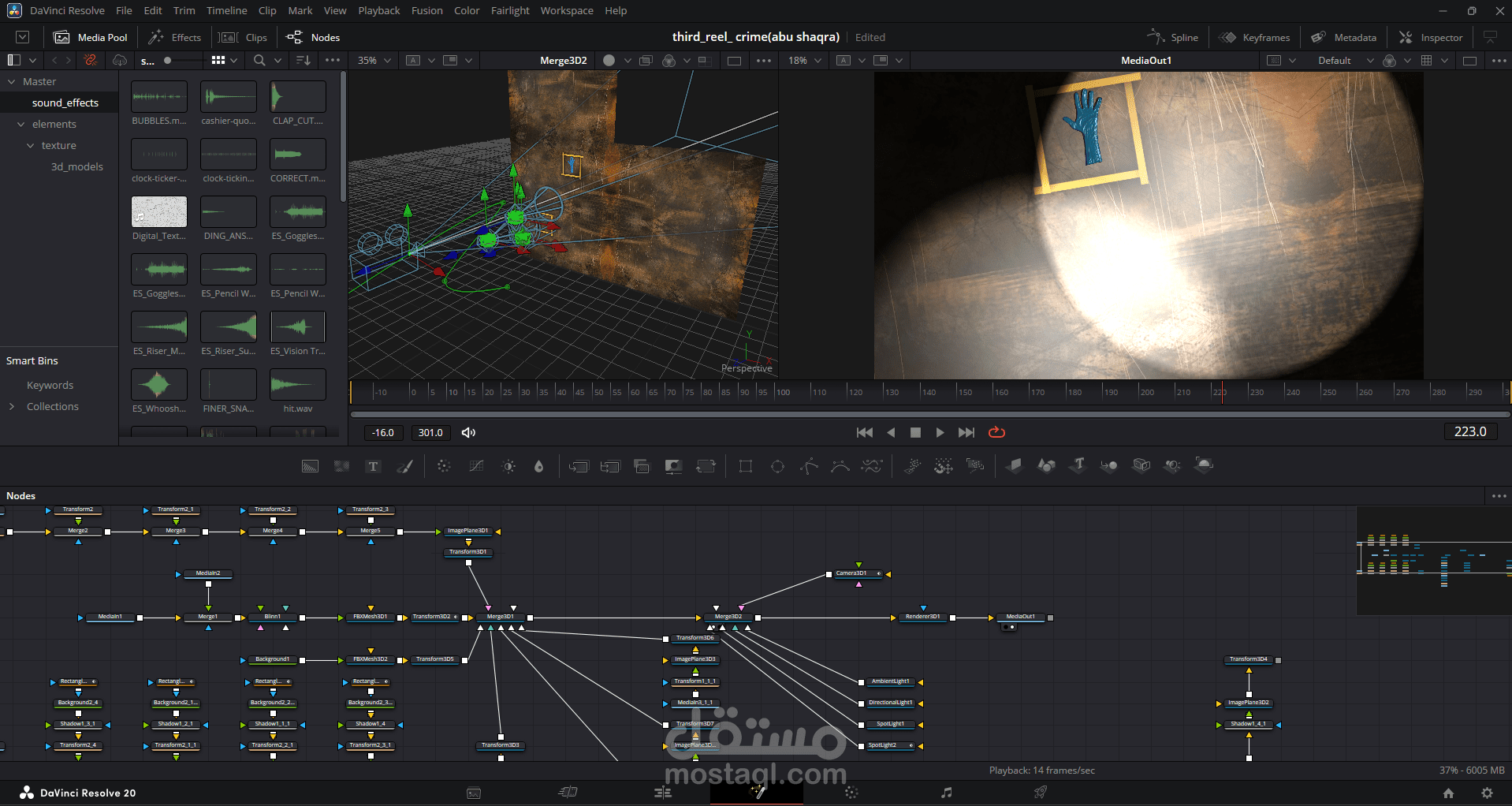The image size is (1512, 806).
Task: Toggle loop playback button
Action: point(996,432)
